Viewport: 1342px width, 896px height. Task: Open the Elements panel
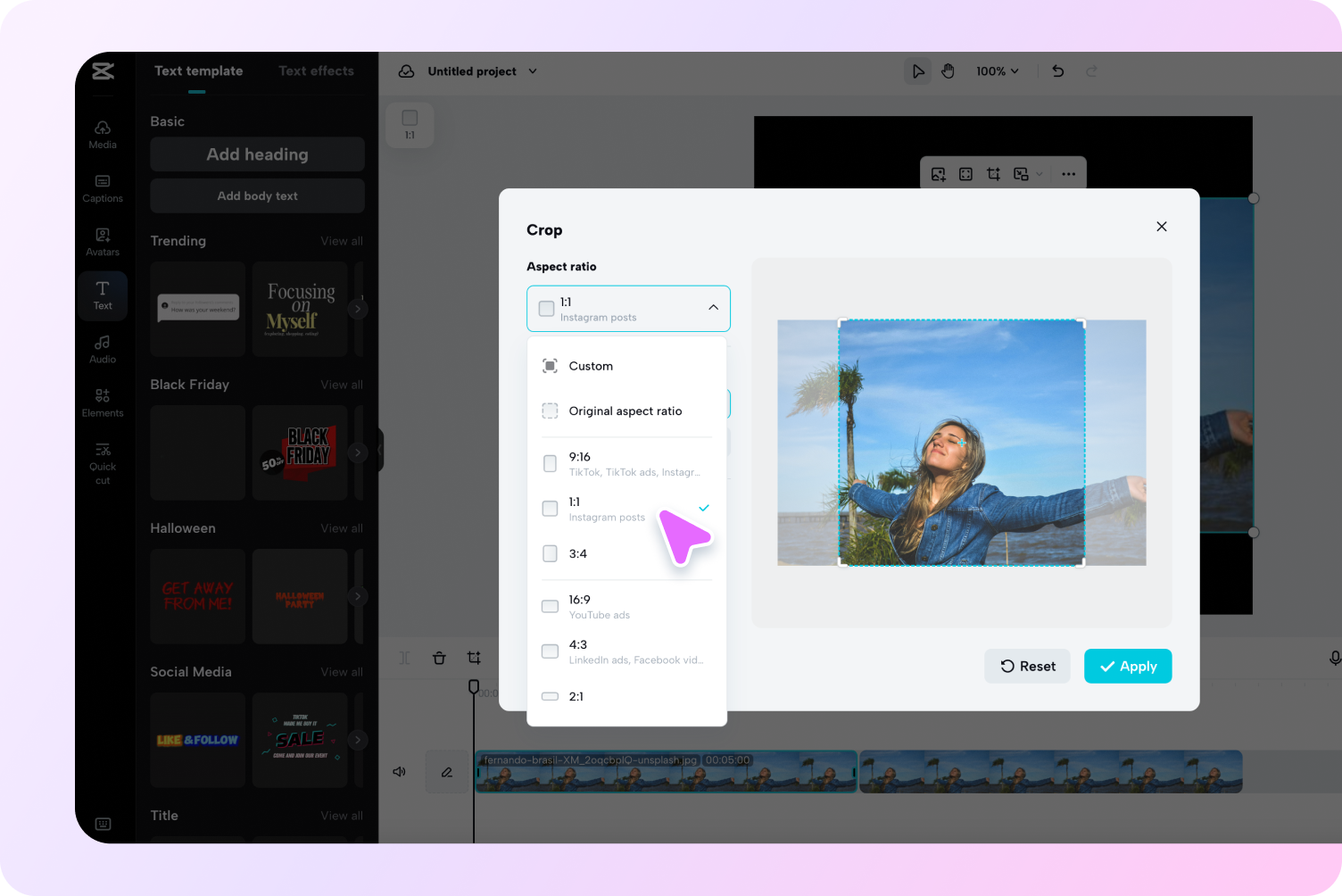tap(103, 402)
